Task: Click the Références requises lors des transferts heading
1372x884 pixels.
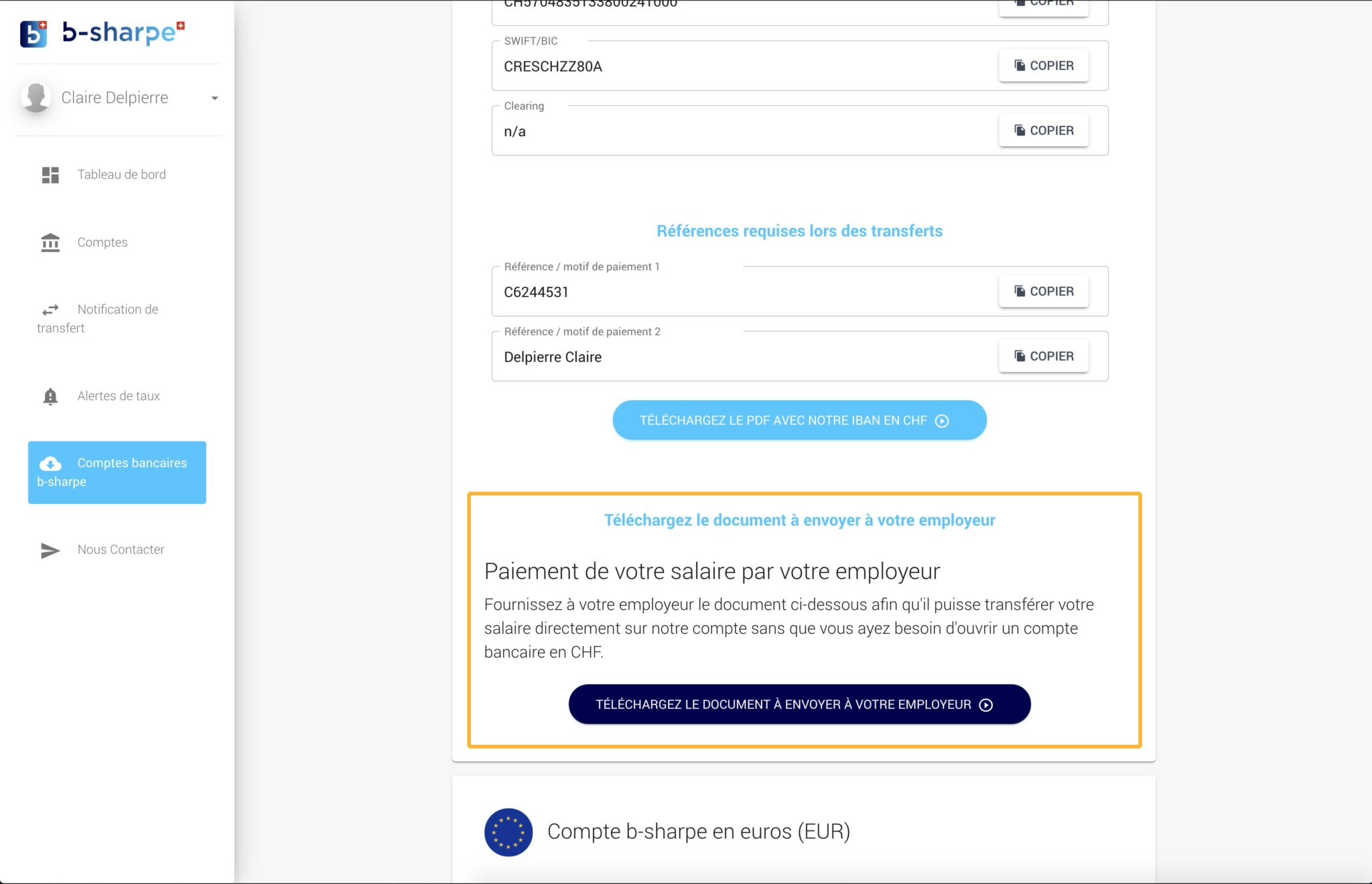Action: coord(799,231)
